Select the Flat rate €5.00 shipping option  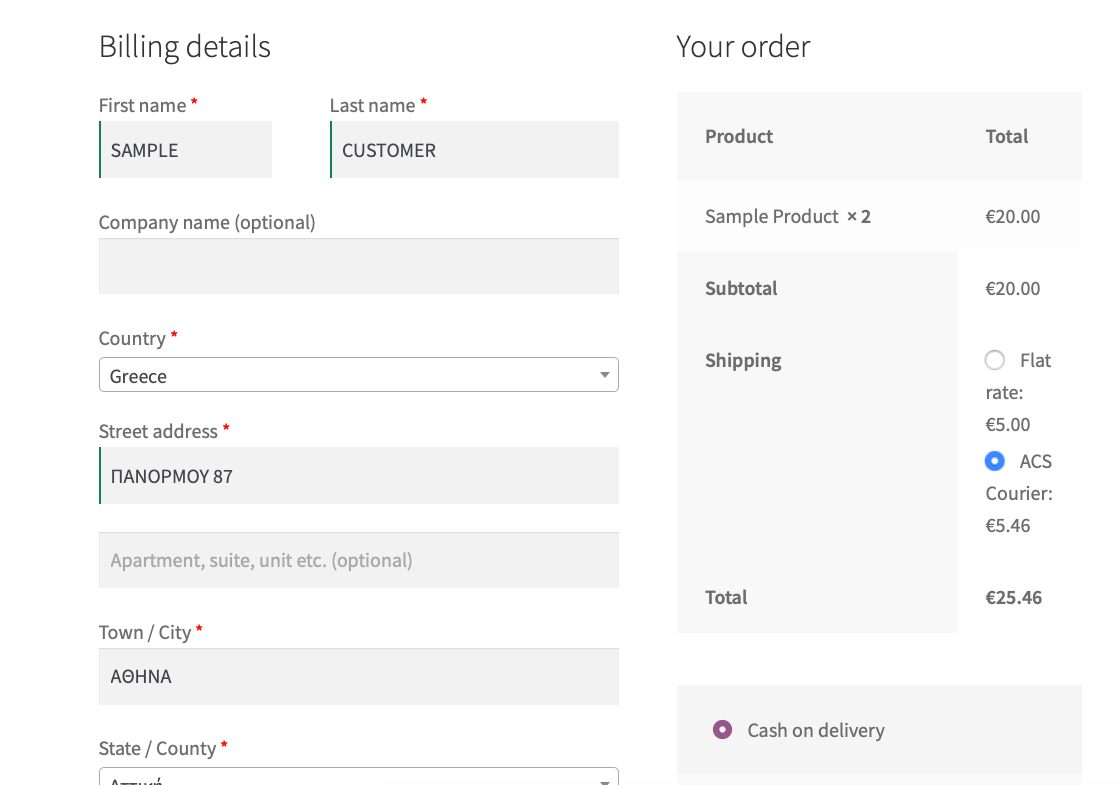(995, 360)
